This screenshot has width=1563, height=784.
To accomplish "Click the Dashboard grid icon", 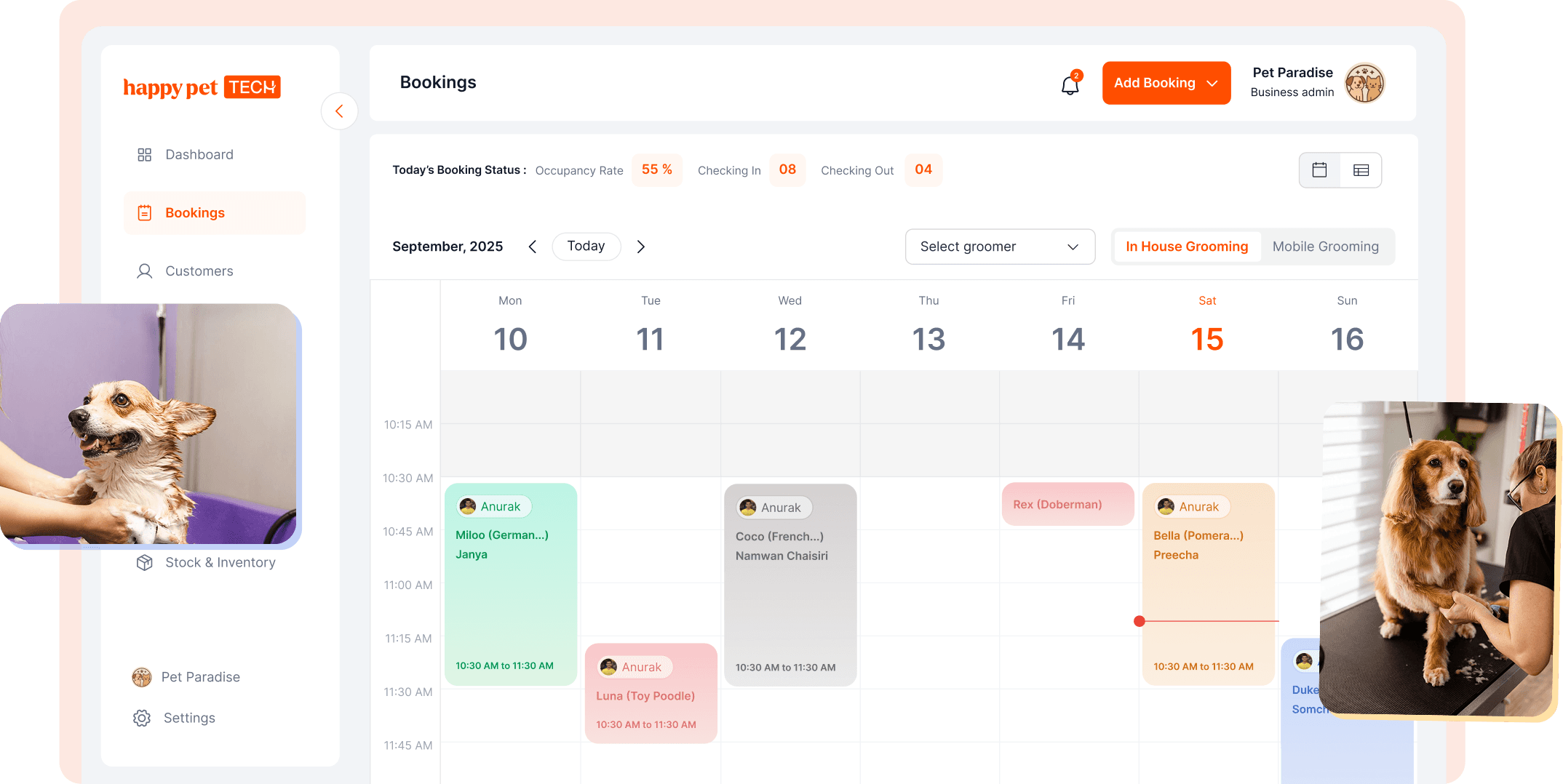I will coord(144,155).
